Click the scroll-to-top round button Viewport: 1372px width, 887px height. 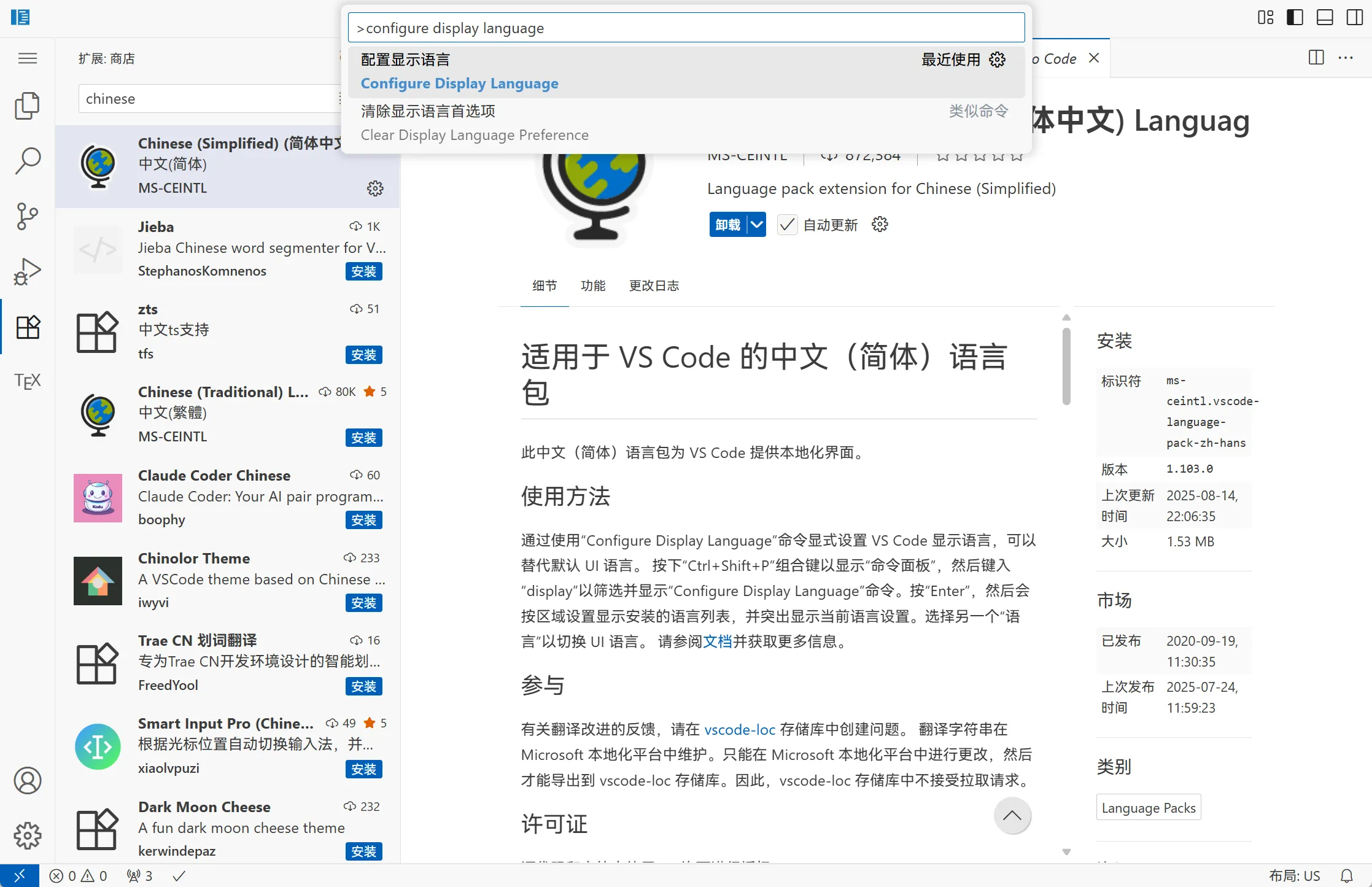click(x=1012, y=816)
